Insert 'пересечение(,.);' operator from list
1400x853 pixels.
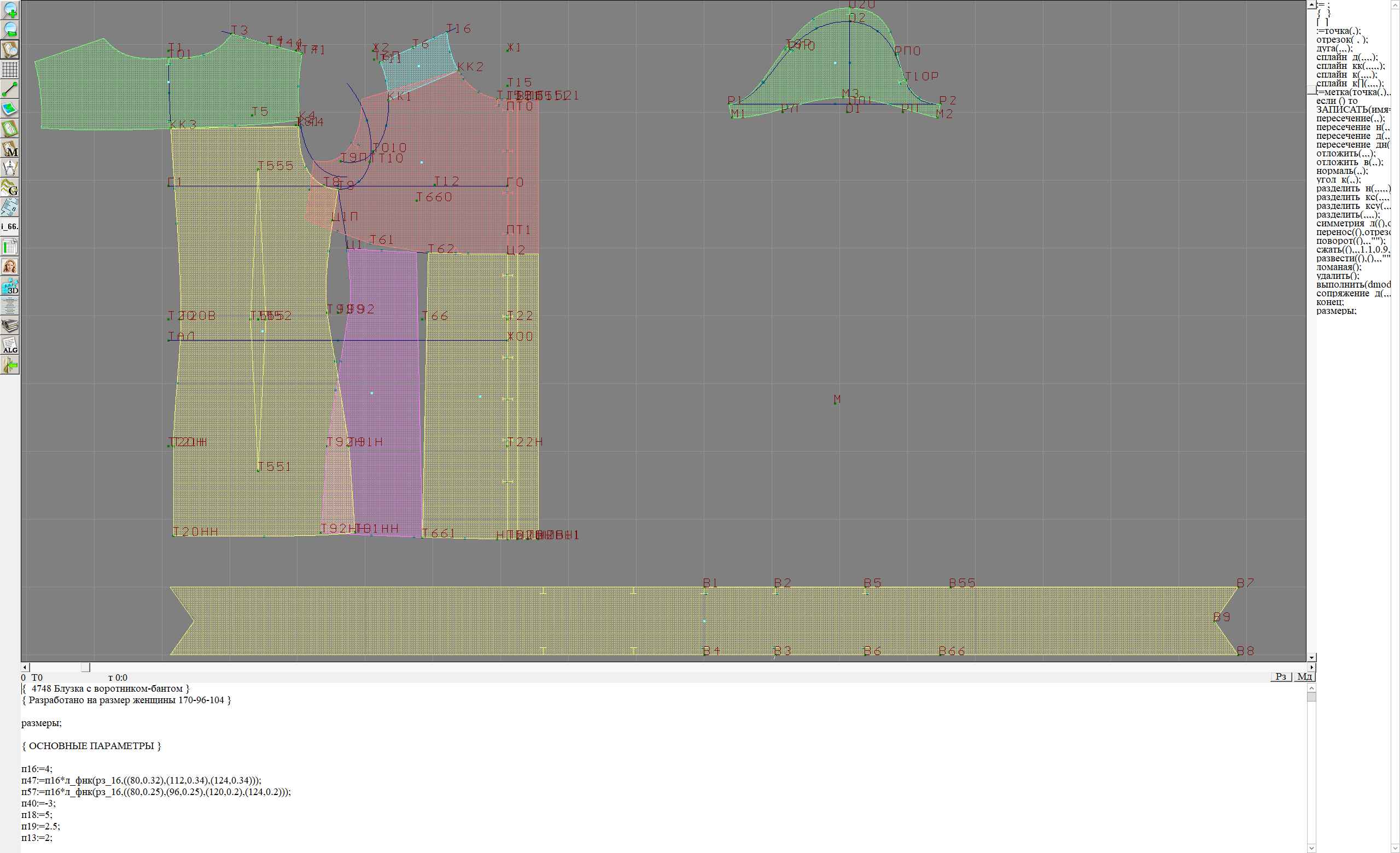1350,119
